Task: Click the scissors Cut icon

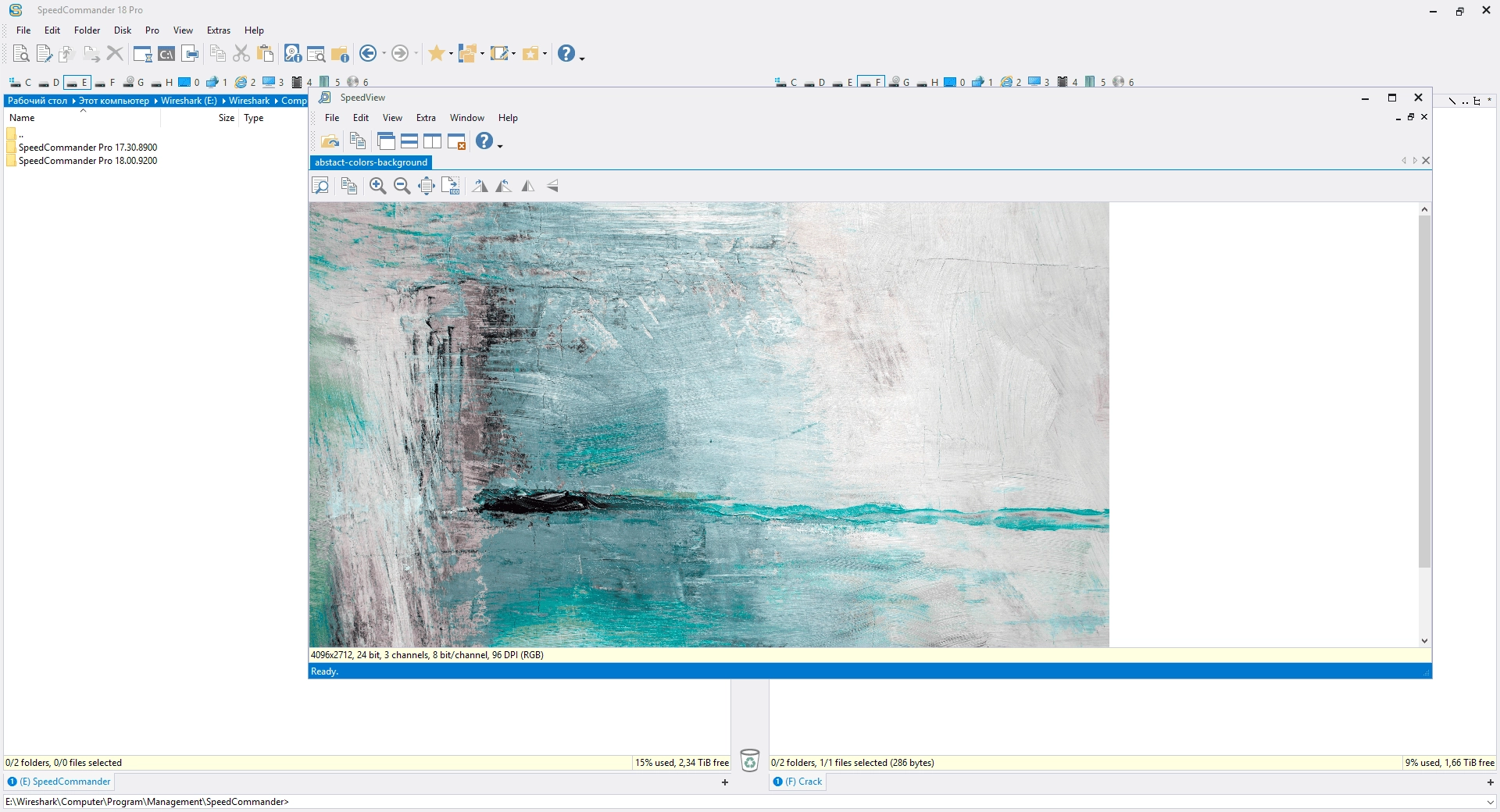Action: click(x=241, y=53)
